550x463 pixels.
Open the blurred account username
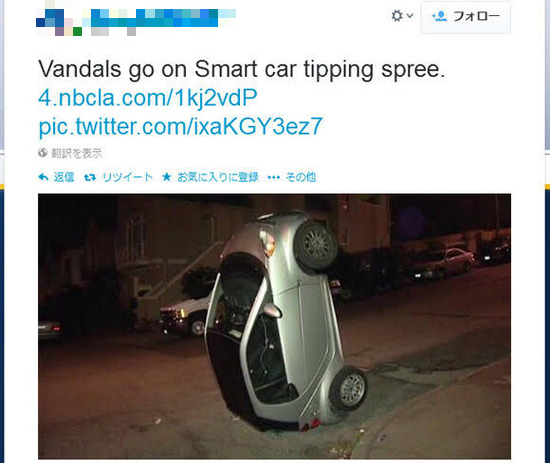163,18
